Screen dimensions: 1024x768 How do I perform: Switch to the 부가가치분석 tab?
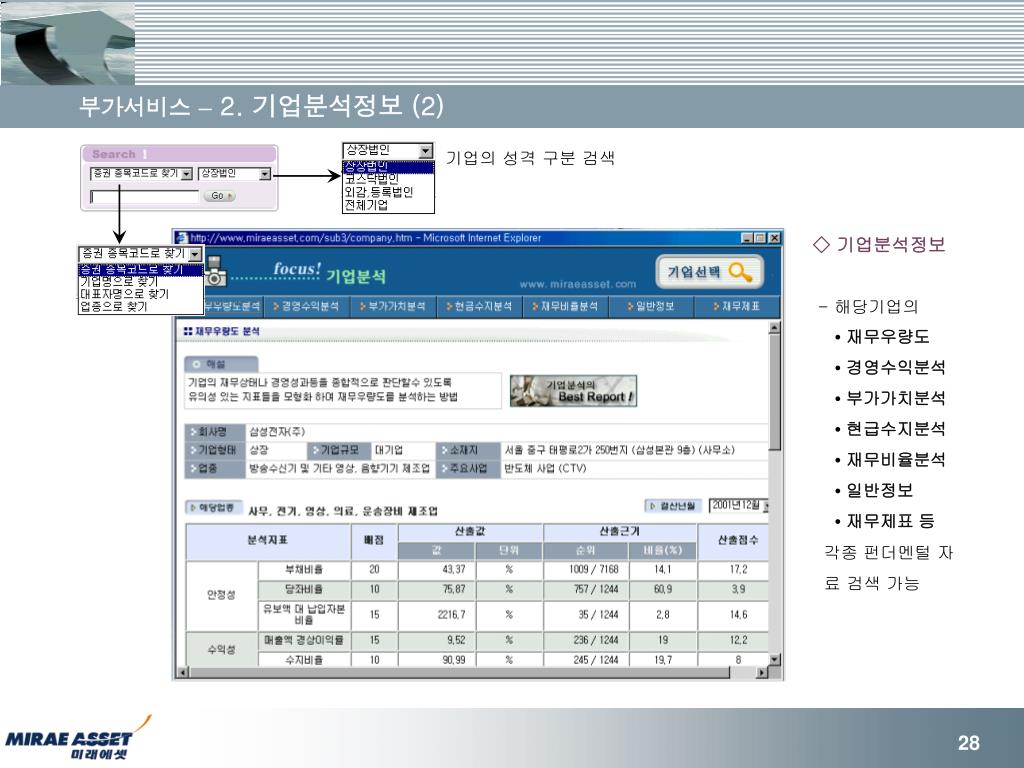click(392, 306)
